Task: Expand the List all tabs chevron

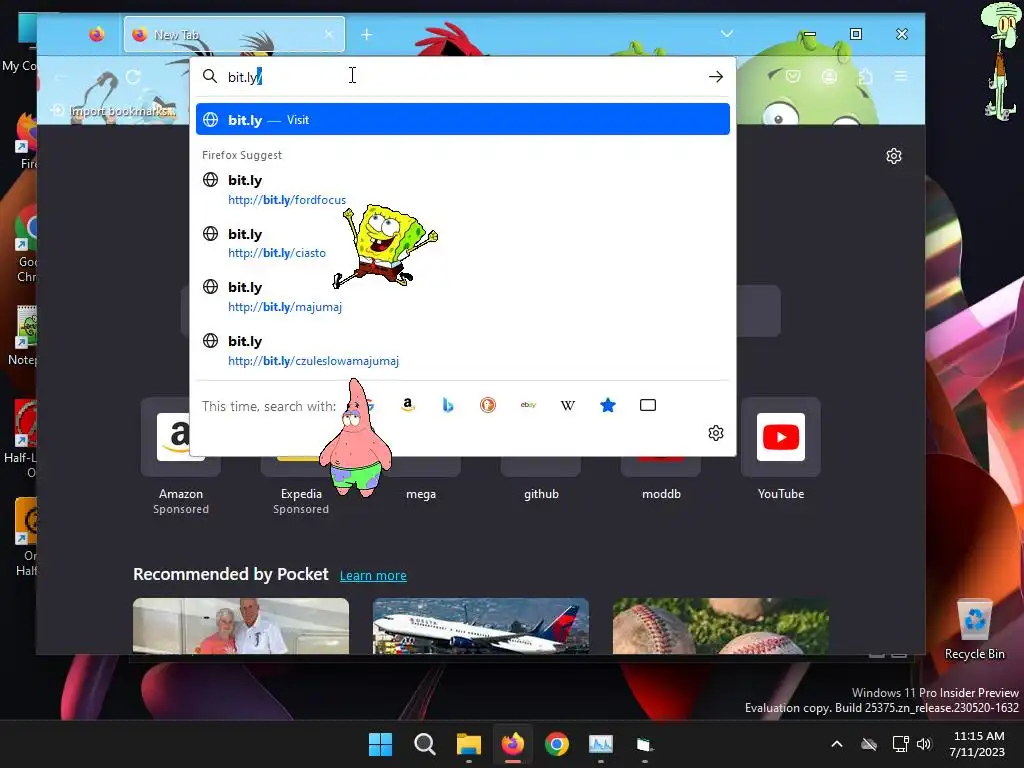Action: tap(726, 34)
